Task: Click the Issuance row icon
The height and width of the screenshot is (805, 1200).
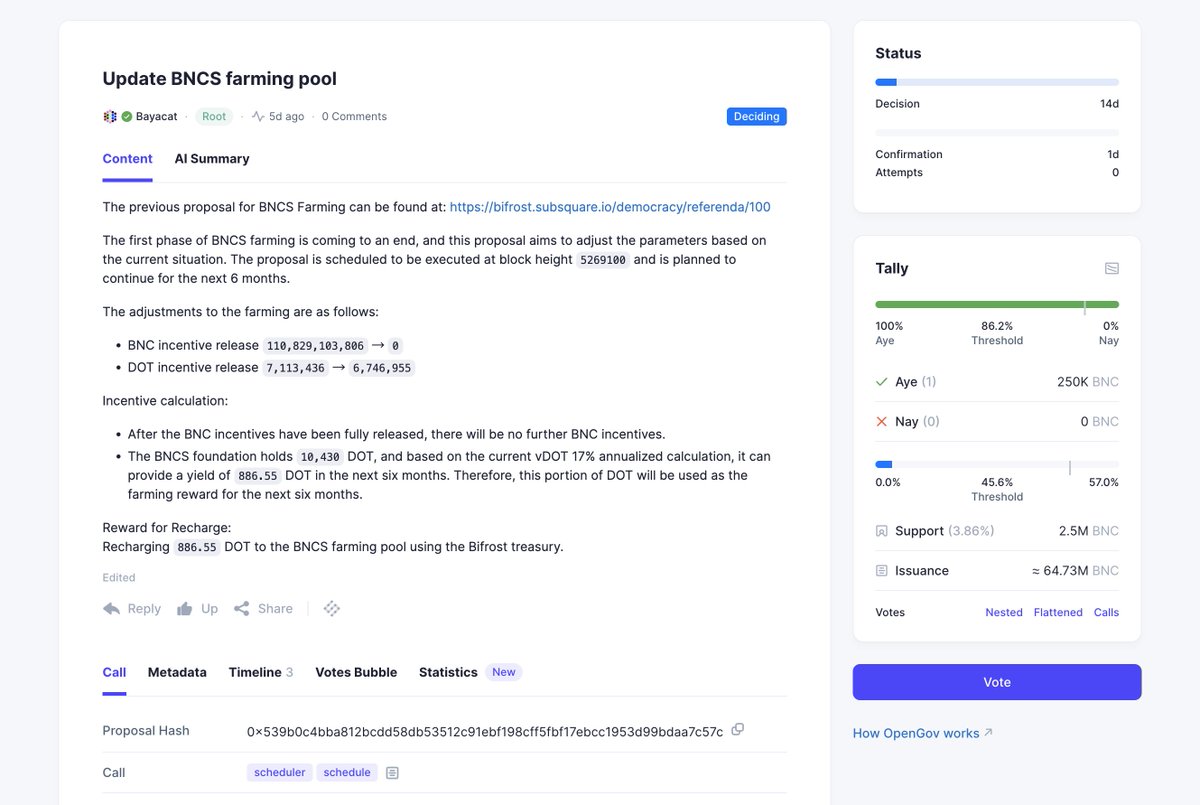Action: [881, 571]
